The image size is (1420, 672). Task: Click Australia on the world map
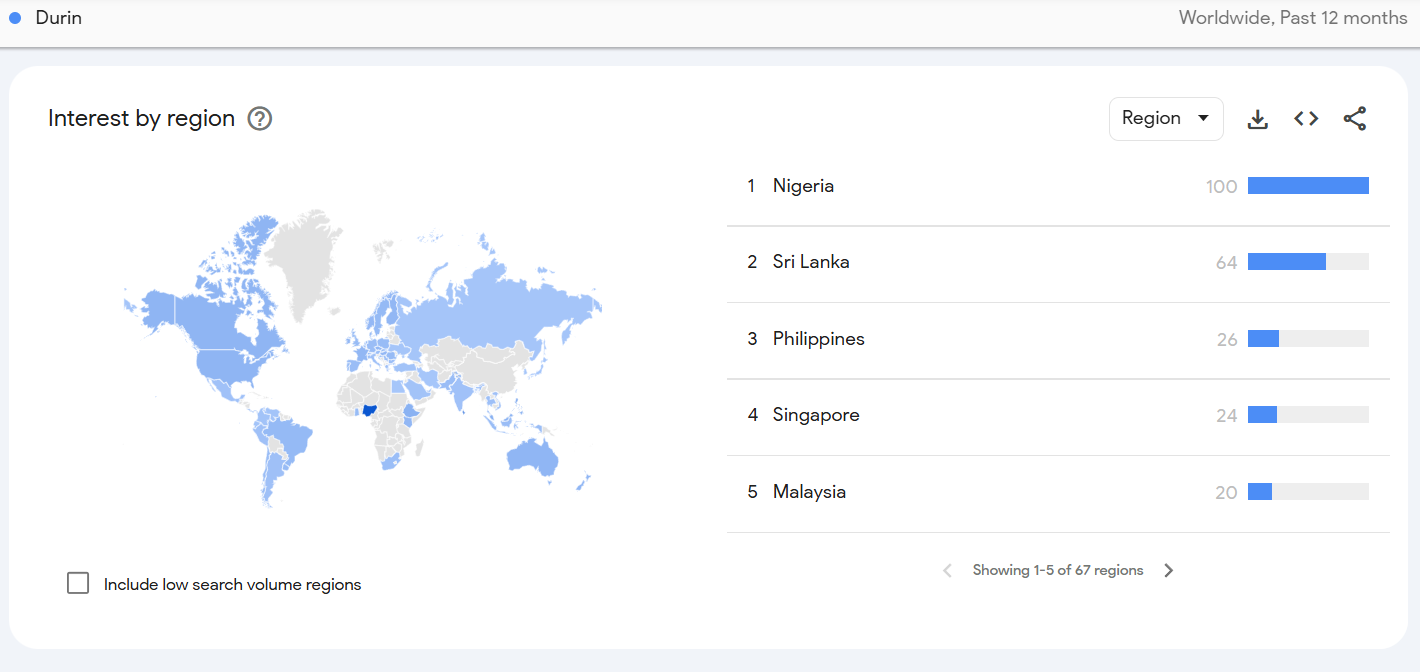coord(532,458)
